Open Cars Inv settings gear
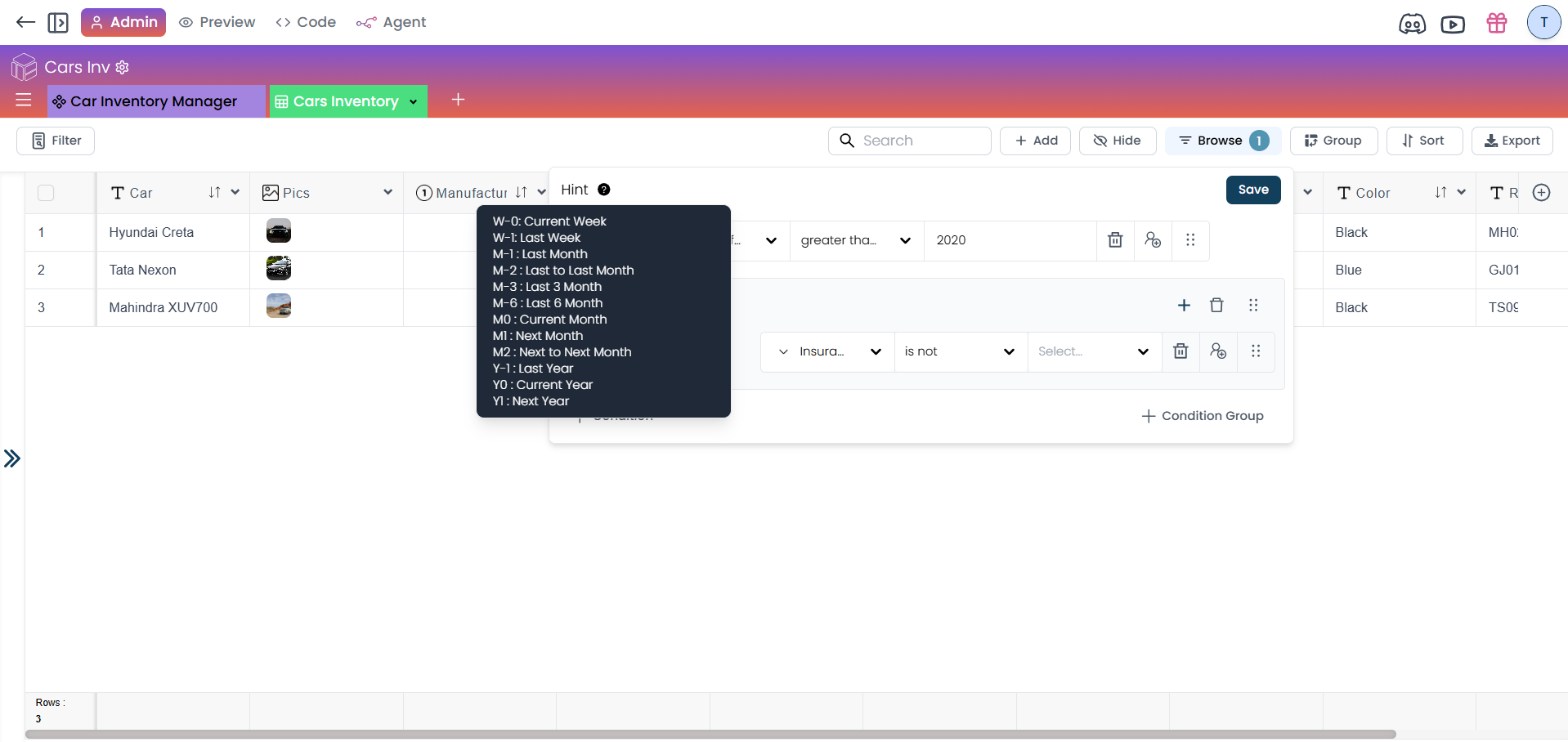 tap(123, 67)
